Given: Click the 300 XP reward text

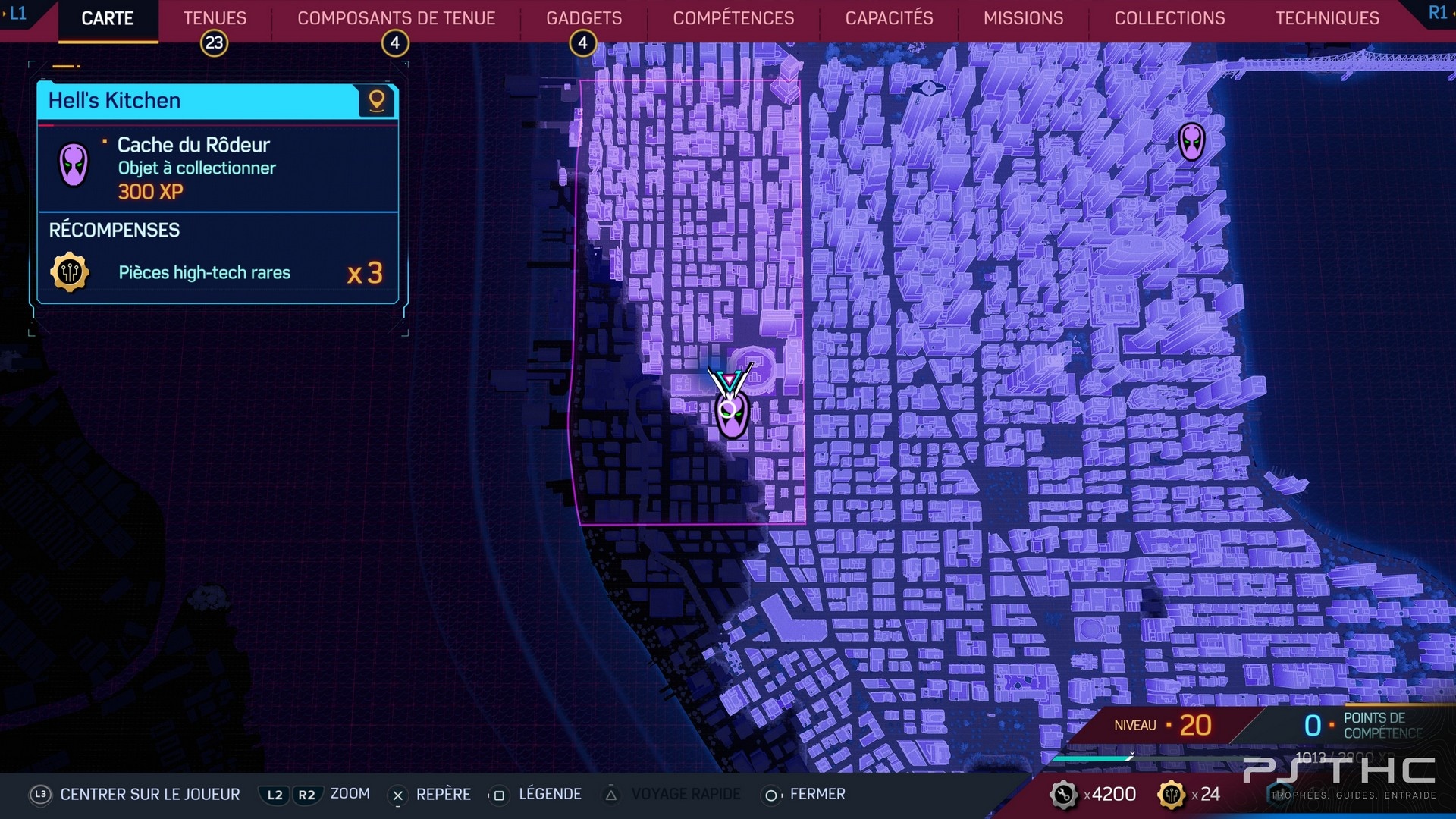Looking at the screenshot, I should point(150,192).
